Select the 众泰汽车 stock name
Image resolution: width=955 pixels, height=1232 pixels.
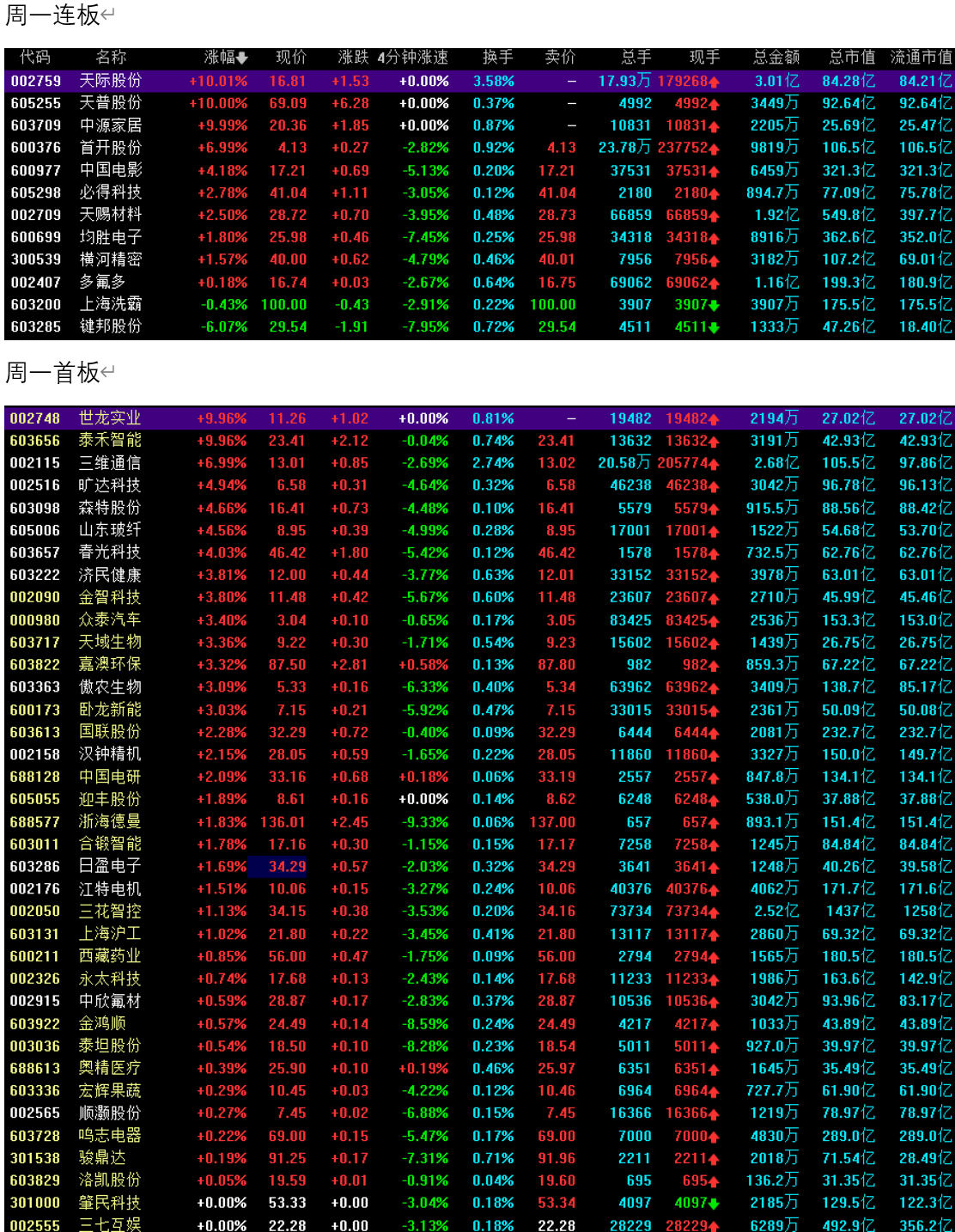(x=111, y=619)
